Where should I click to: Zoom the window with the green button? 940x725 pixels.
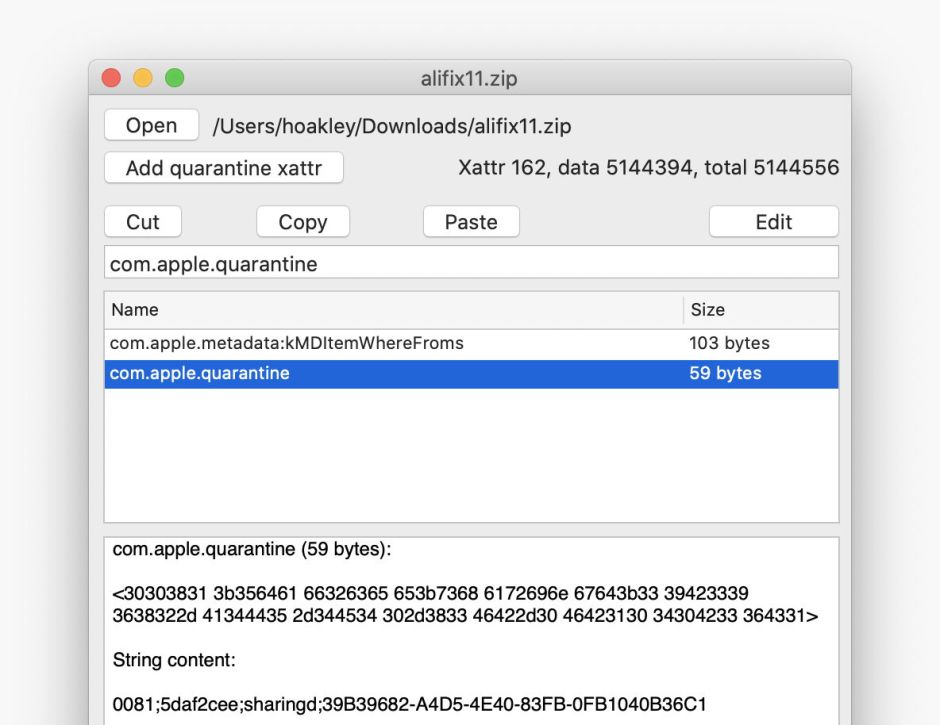[175, 78]
